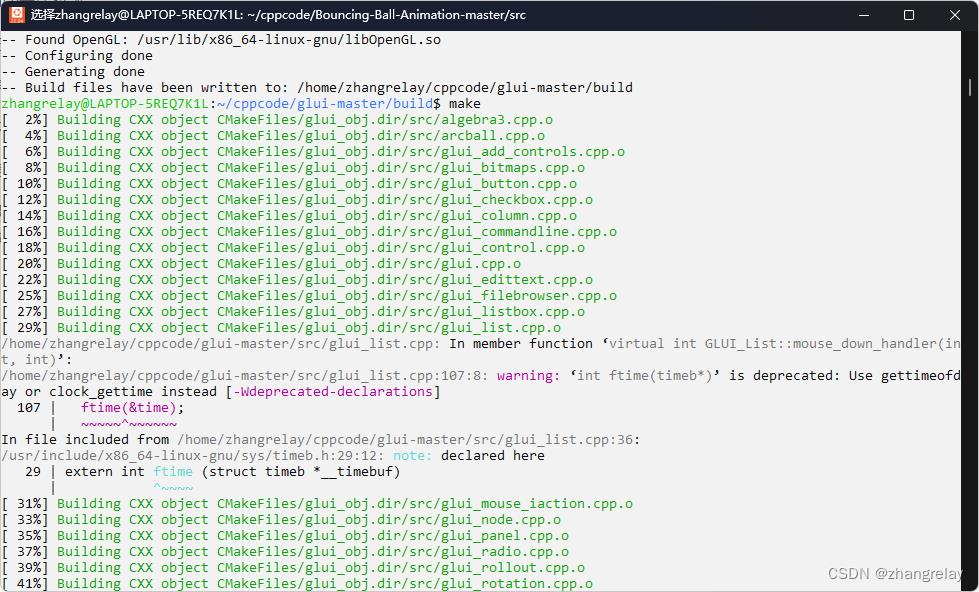Click the glui_filebrowser.cpp.o build line
This screenshot has width=979, height=592.
pyautogui.click(x=309, y=296)
